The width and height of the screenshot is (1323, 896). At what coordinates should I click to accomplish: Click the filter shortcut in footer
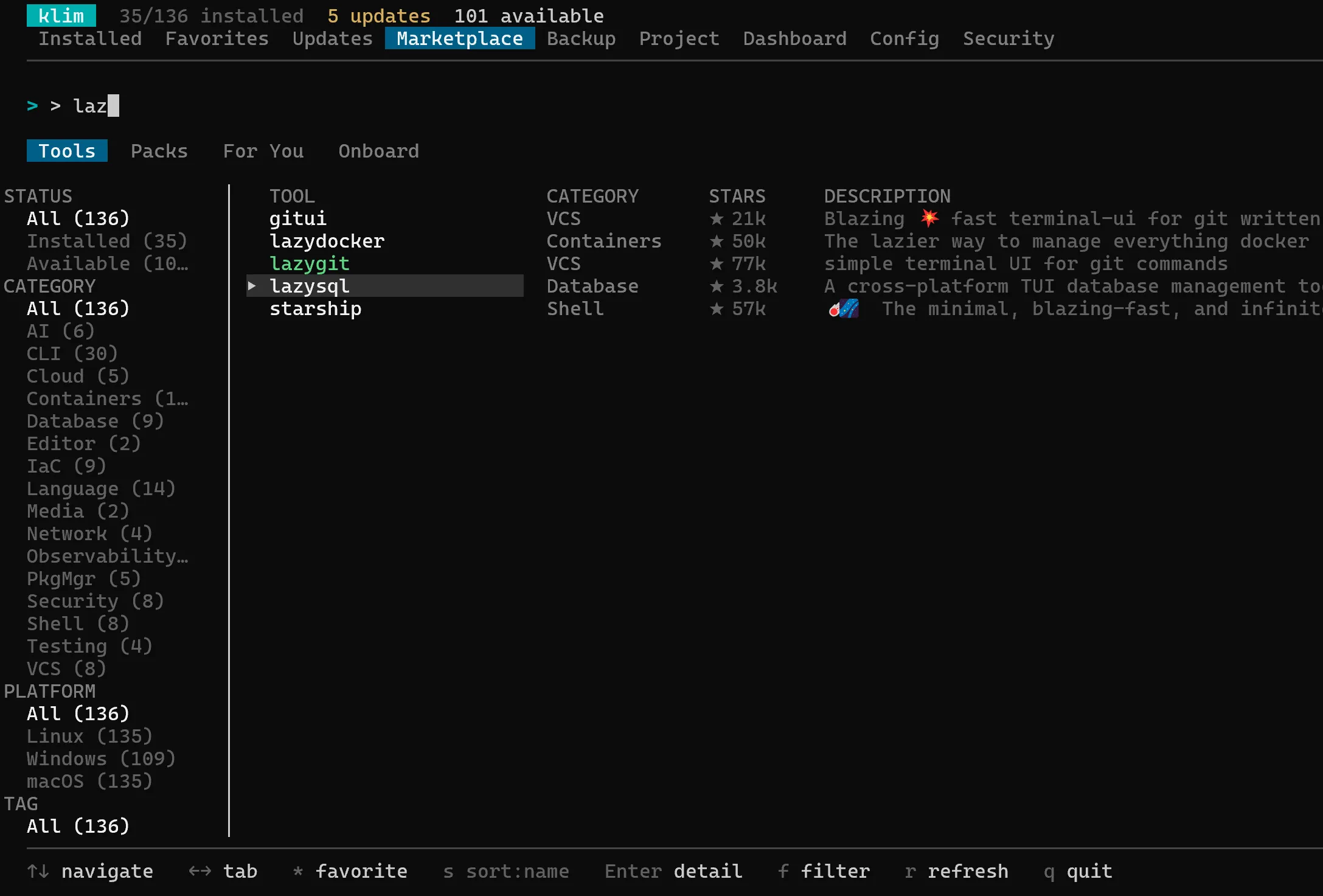[824, 872]
